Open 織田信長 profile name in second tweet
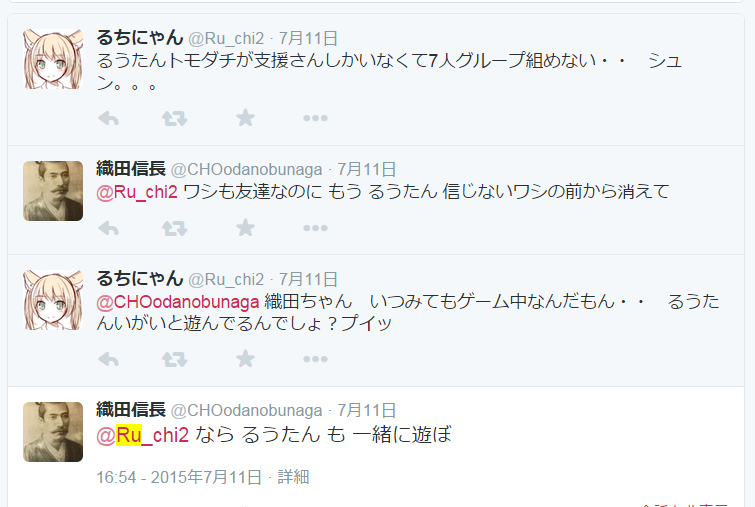755x507 pixels. pyautogui.click(x=131, y=169)
